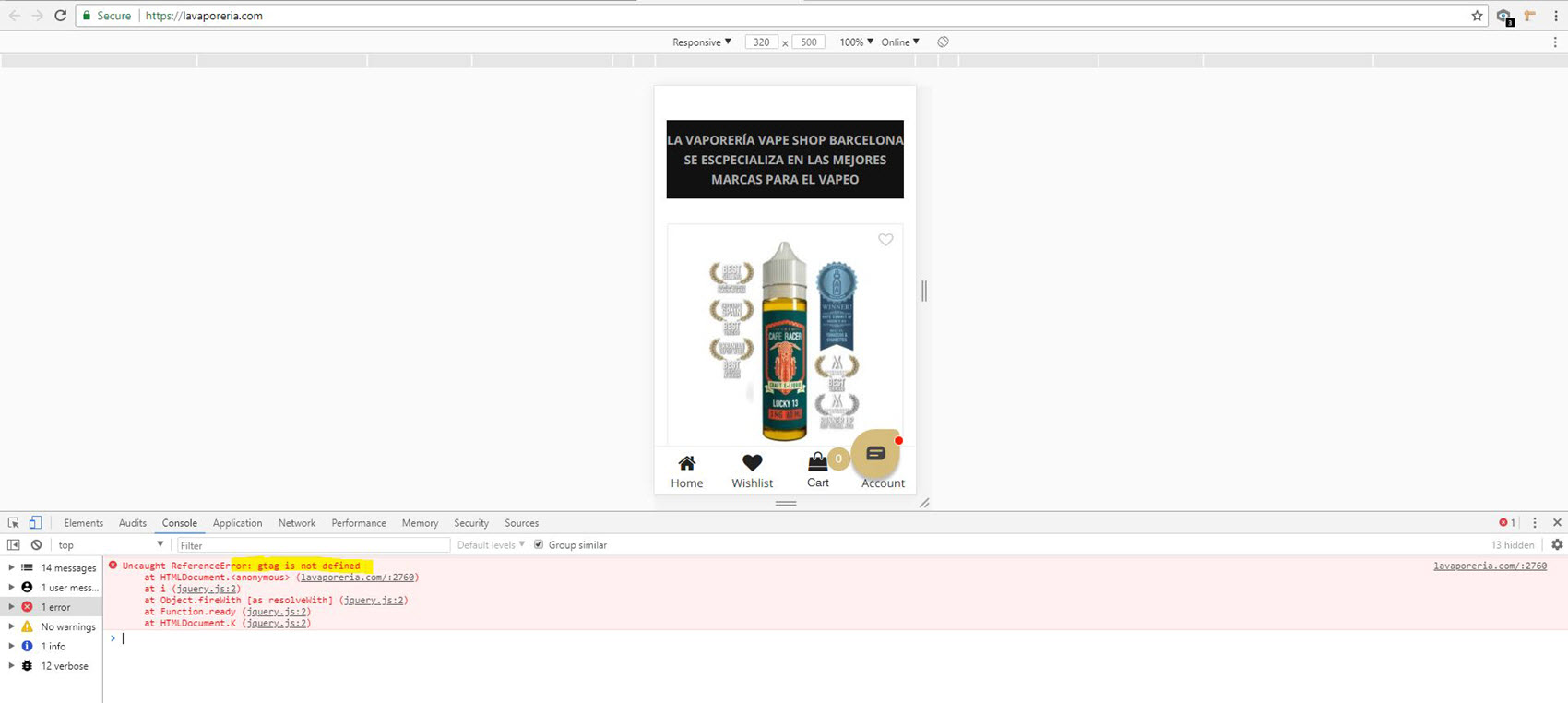Viewport: 1568px width, 703px height.
Task: Open the Default levels dropdown
Action: (x=491, y=545)
